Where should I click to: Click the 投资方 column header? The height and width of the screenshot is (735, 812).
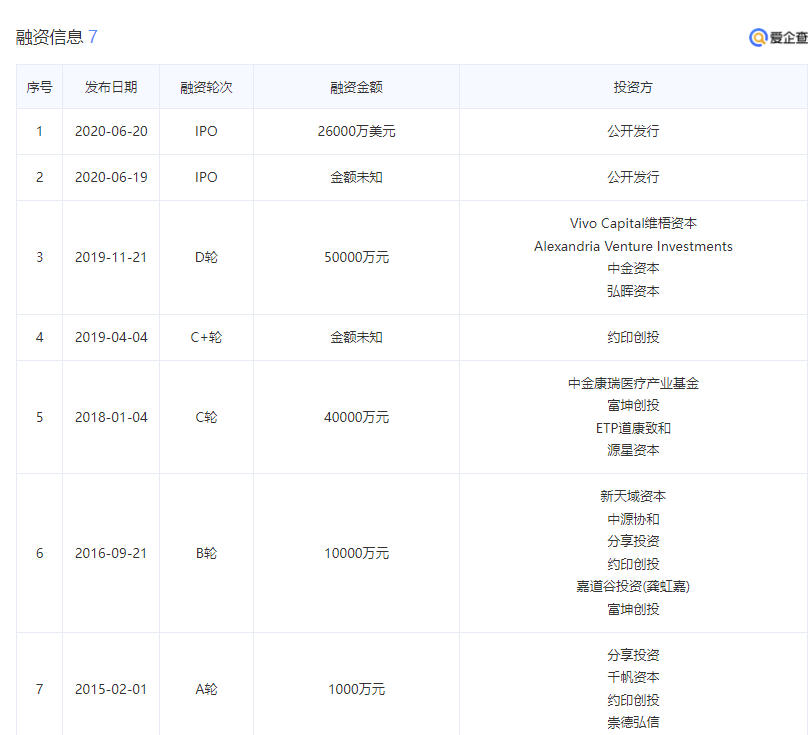coord(633,87)
